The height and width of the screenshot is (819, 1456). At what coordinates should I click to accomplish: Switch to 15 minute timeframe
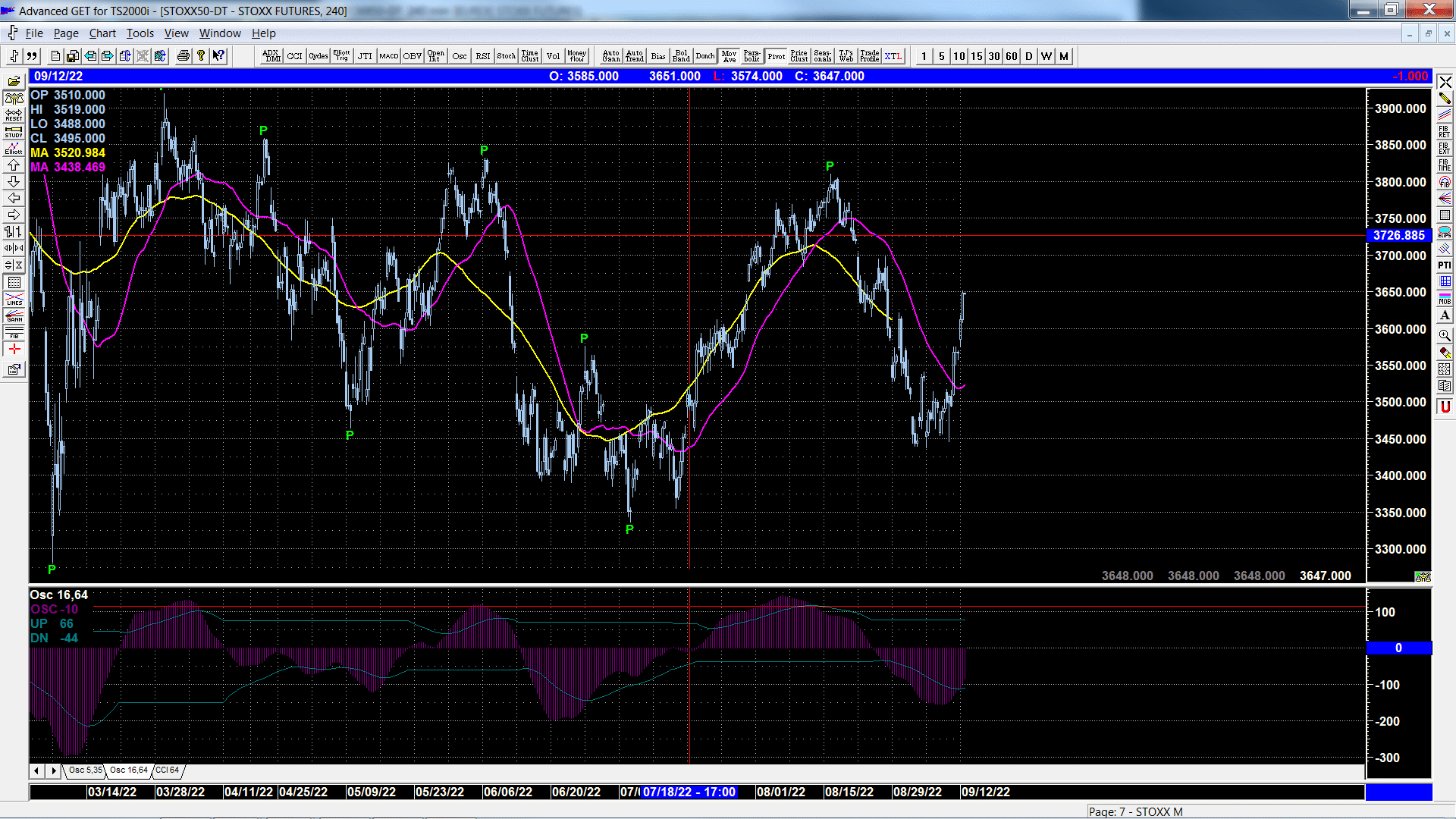(977, 56)
